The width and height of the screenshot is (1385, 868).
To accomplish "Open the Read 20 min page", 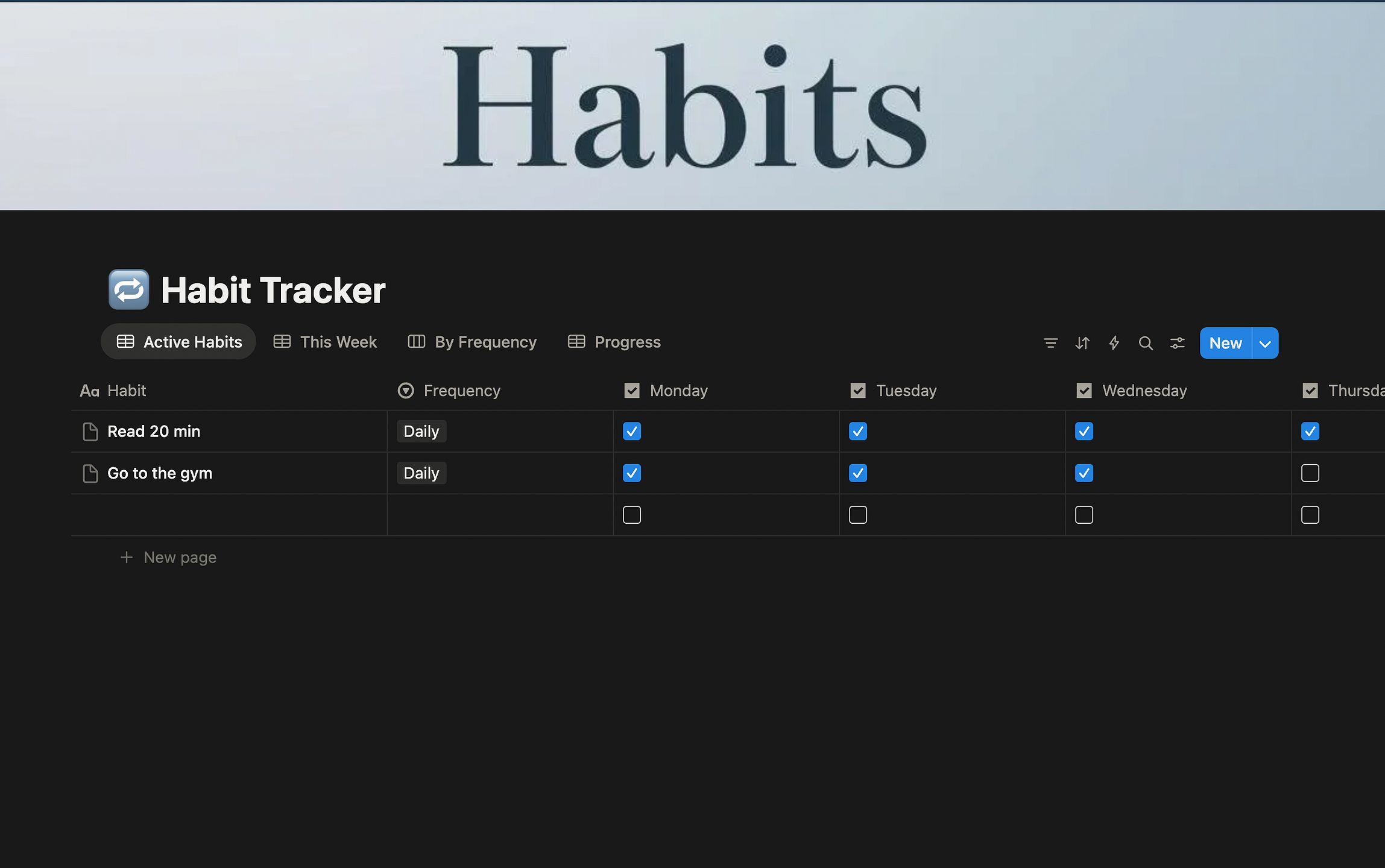I will tap(154, 432).
